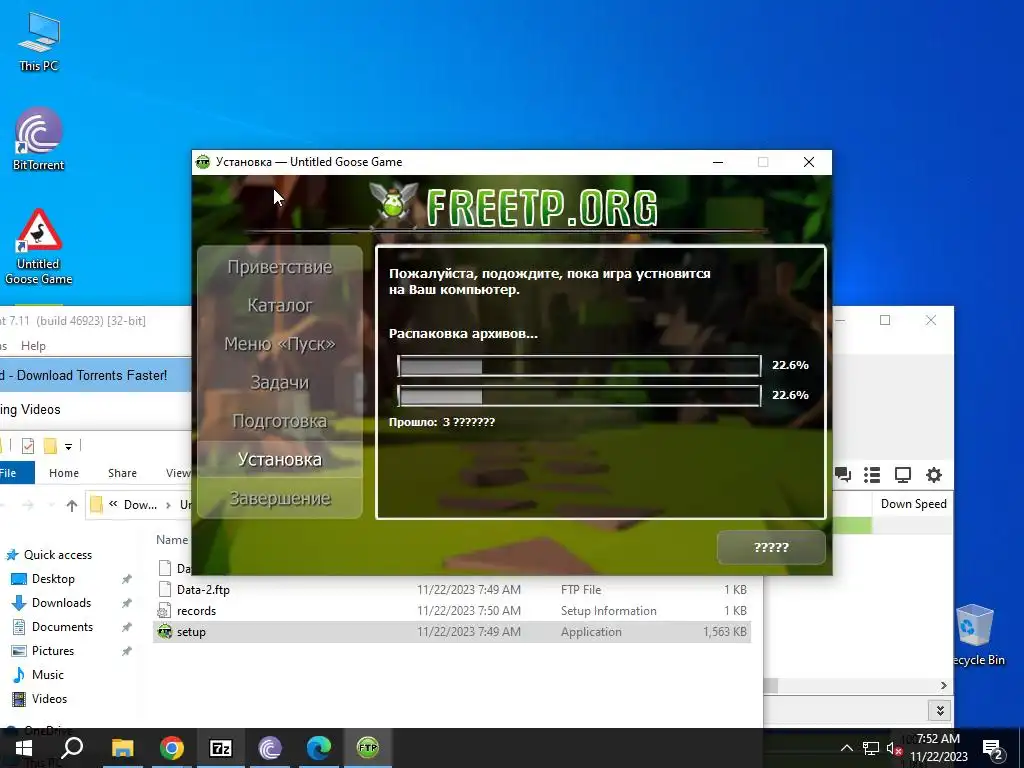Click muted volume tray icon
The width and height of the screenshot is (1024, 768).
[x=894, y=748]
